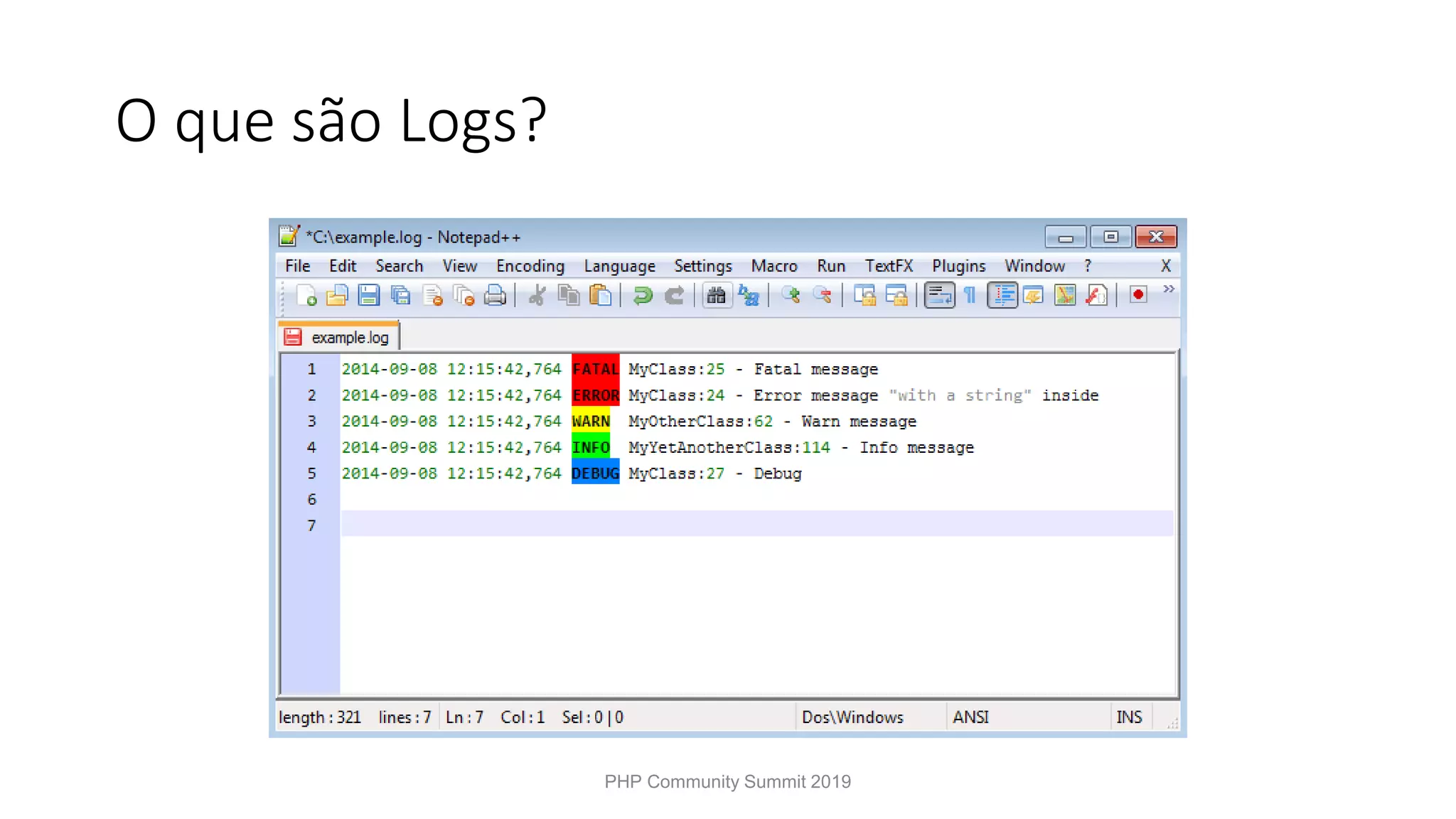Open Document Map toolbar icon
This screenshot has width=1456, height=819.
[1065, 295]
